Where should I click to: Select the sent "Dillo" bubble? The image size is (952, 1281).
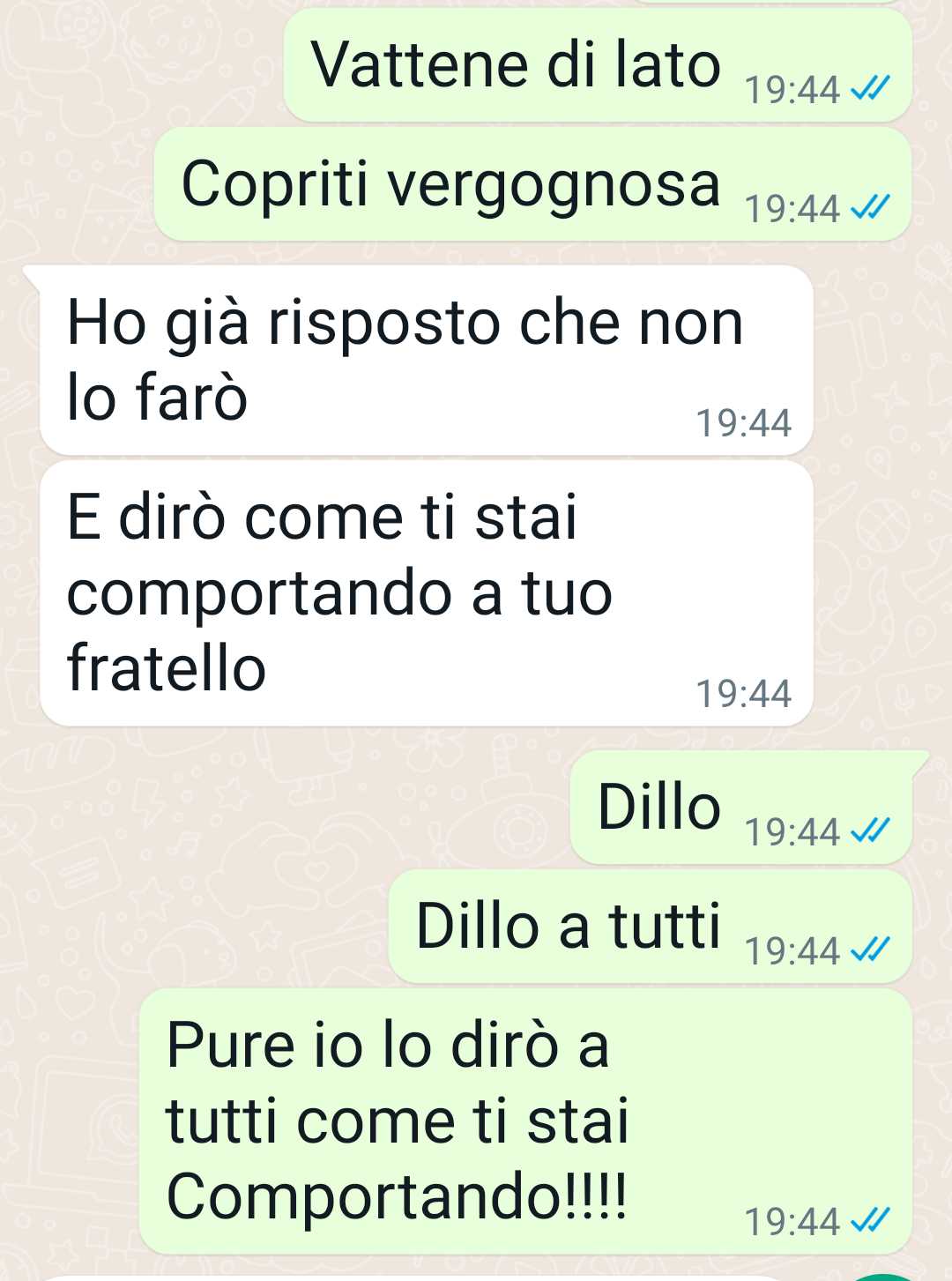741,807
